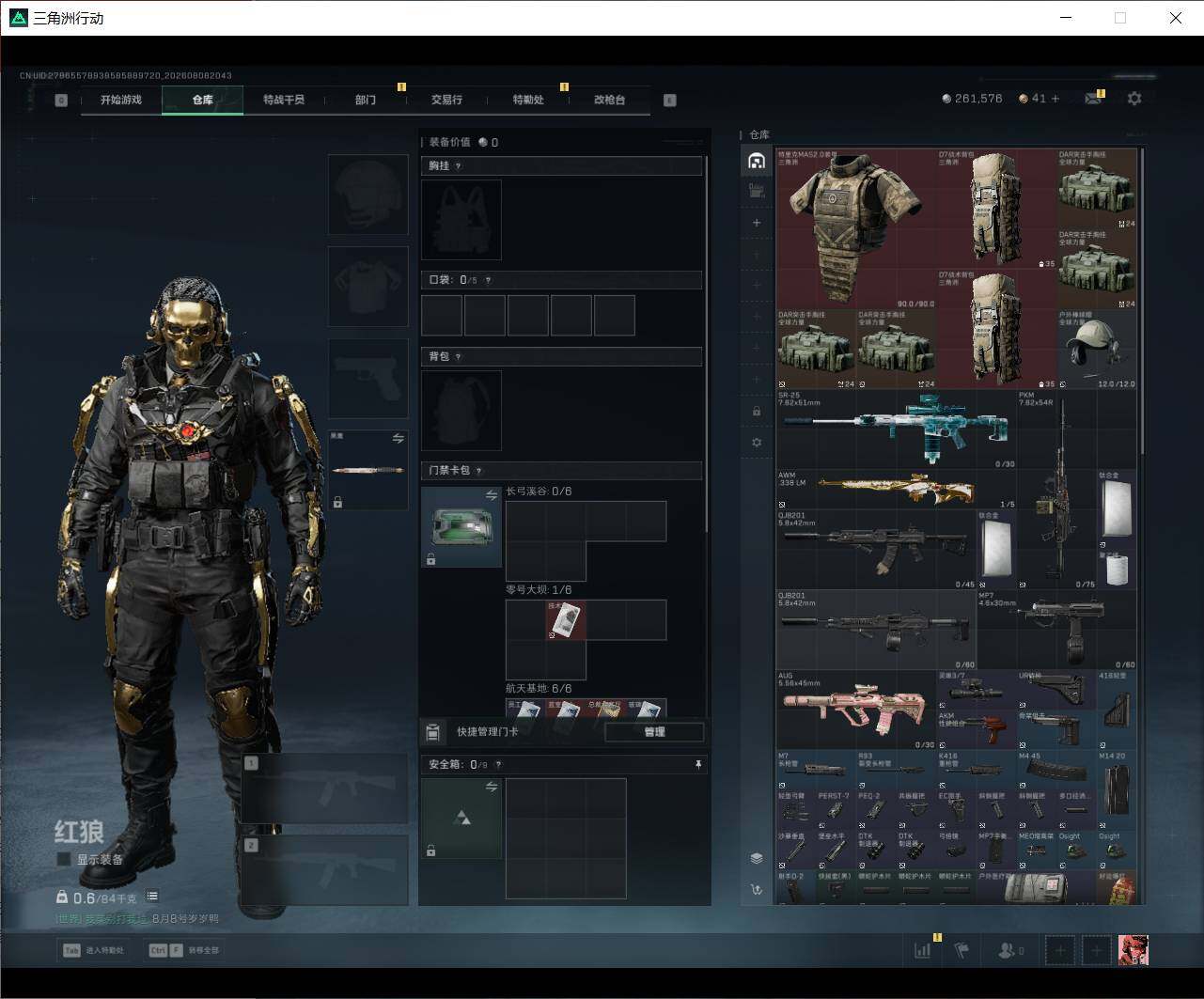Select the key card in 零号大坝 slots
This screenshot has height=999, width=1204.
pyautogui.click(x=567, y=620)
